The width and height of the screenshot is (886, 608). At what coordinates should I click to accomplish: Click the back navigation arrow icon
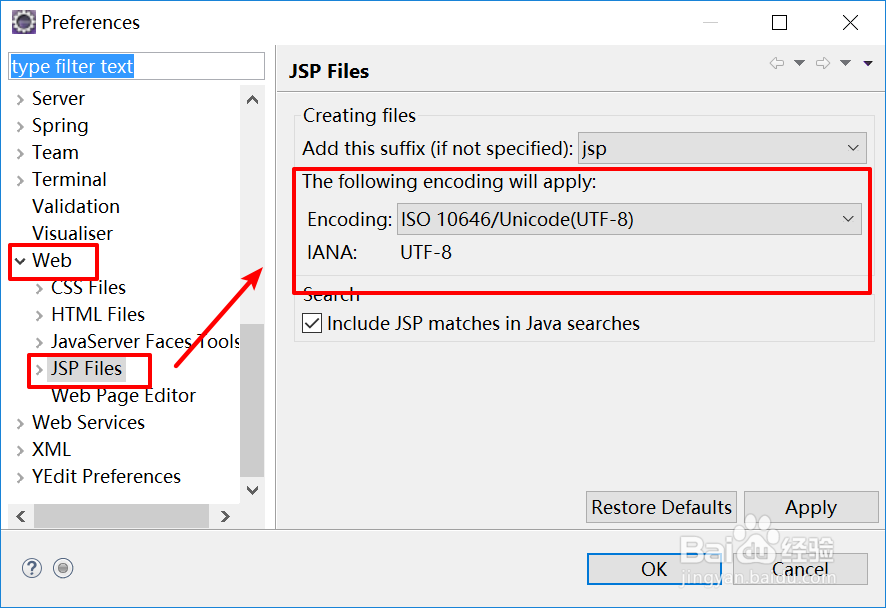pyautogui.click(x=777, y=63)
